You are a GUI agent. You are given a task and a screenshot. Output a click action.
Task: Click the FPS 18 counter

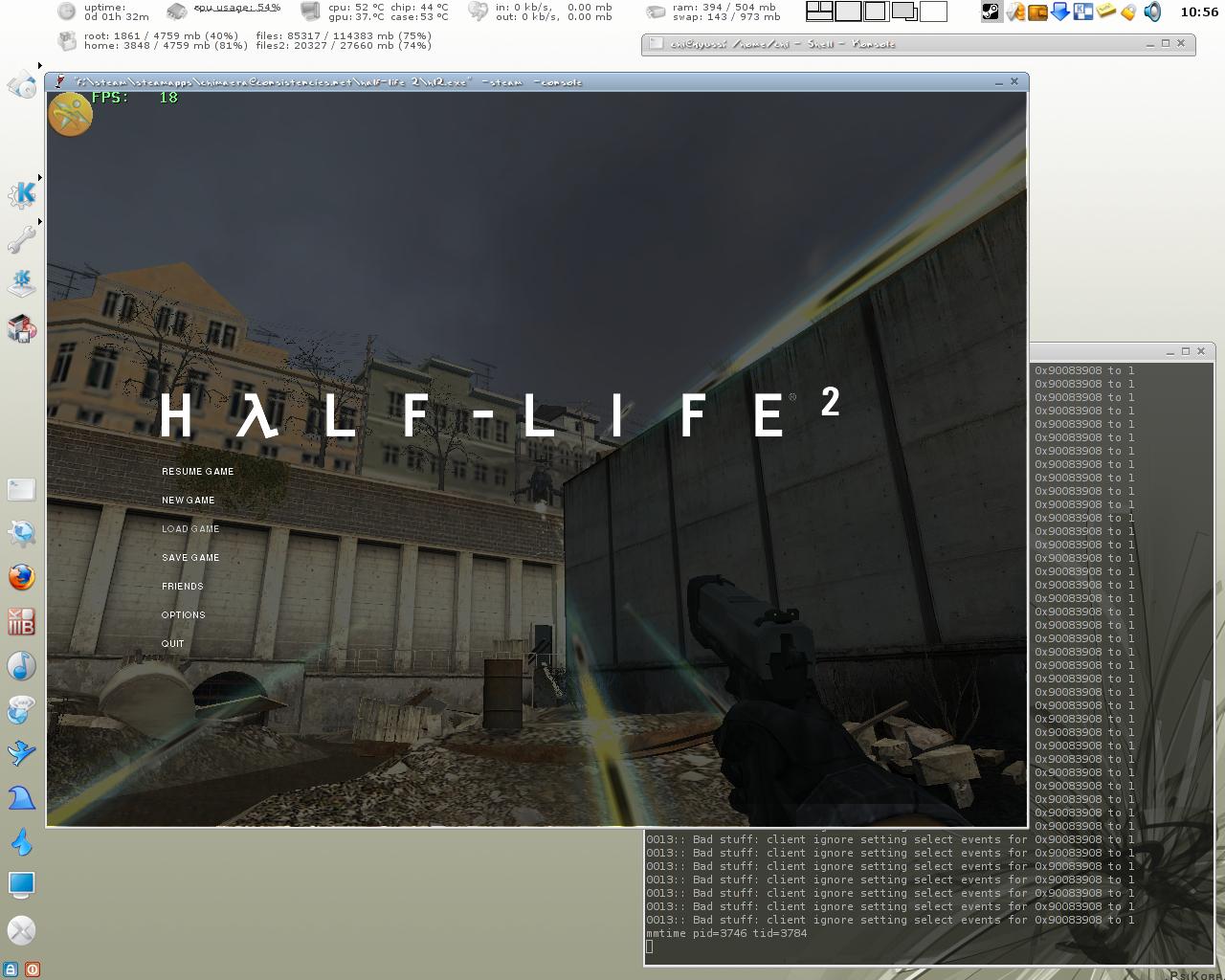(135, 98)
